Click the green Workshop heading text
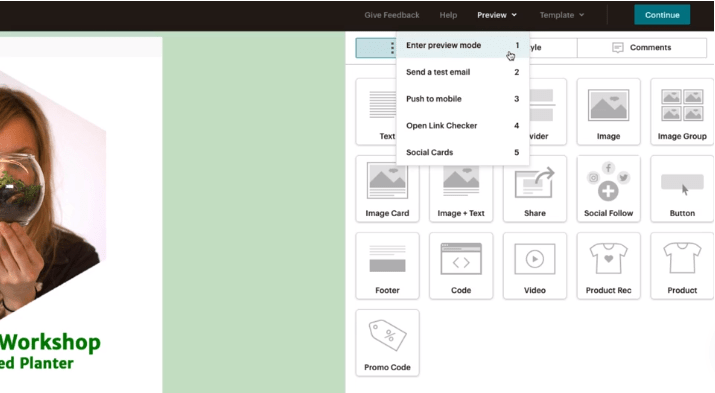Viewport: 715px width, 393px height. click(x=50, y=342)
